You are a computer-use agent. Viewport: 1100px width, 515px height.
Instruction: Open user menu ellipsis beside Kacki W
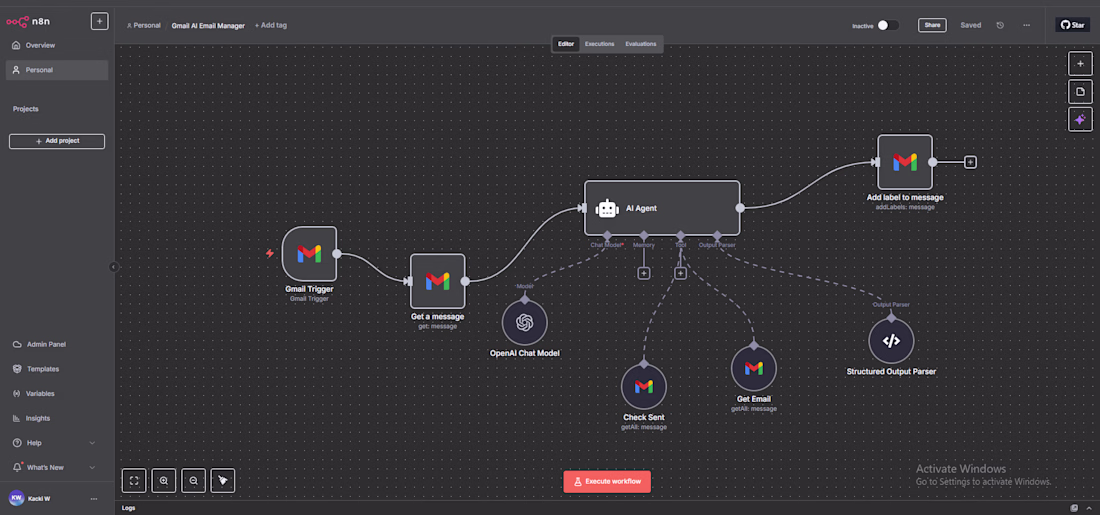(94, 499)
